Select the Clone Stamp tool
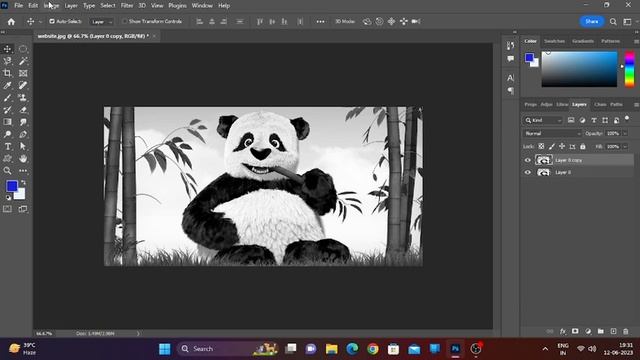This screenshot has height=360, width=640. pos(23,98)
